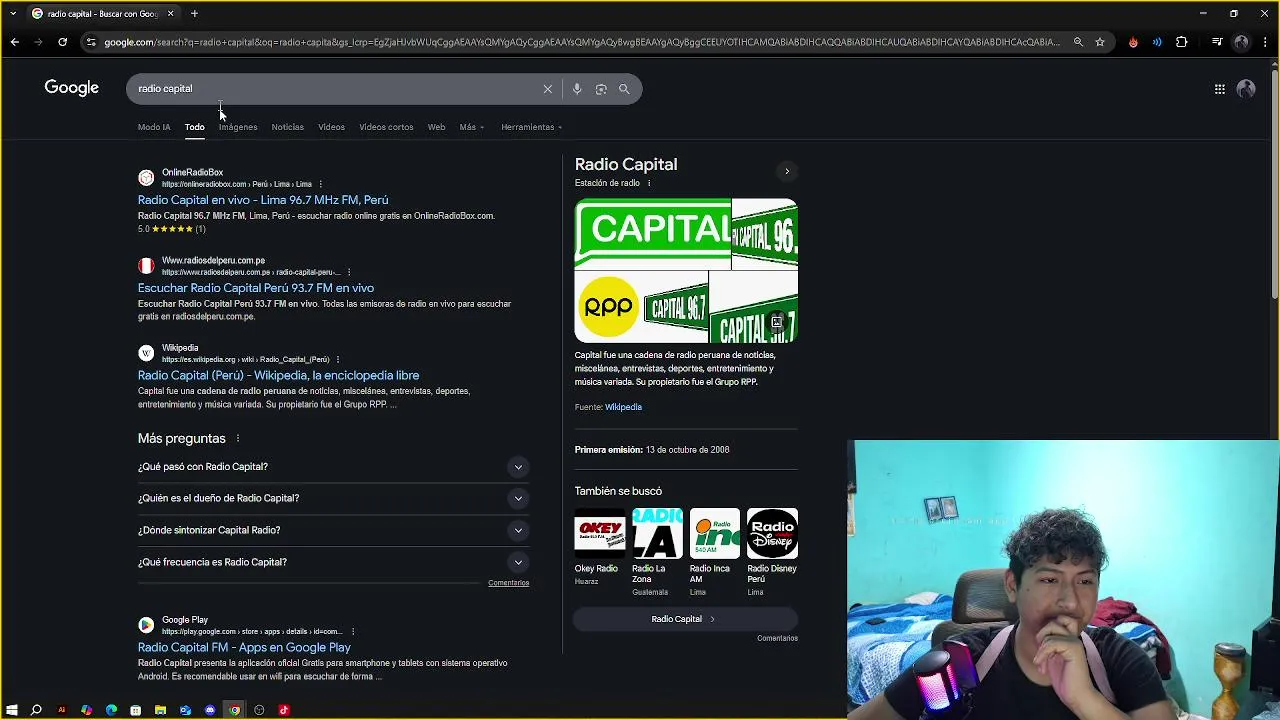The image size is (1280, 720).
Task: Select the Imágenes tab
Action: (x=238, y=127)
